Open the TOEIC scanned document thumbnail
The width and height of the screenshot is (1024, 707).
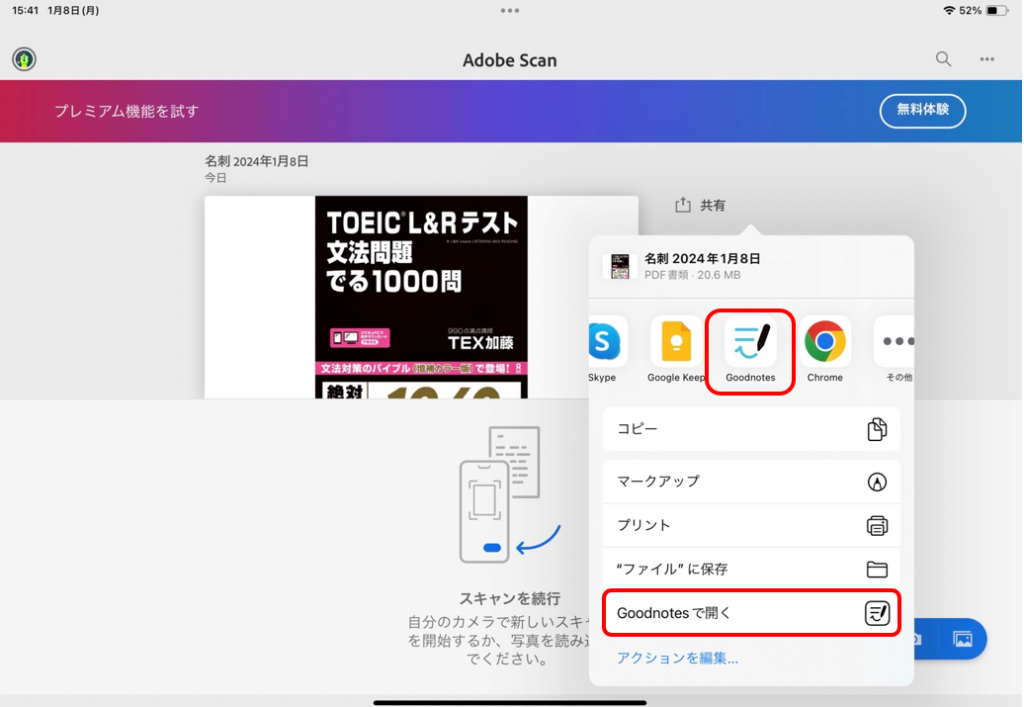421,297
